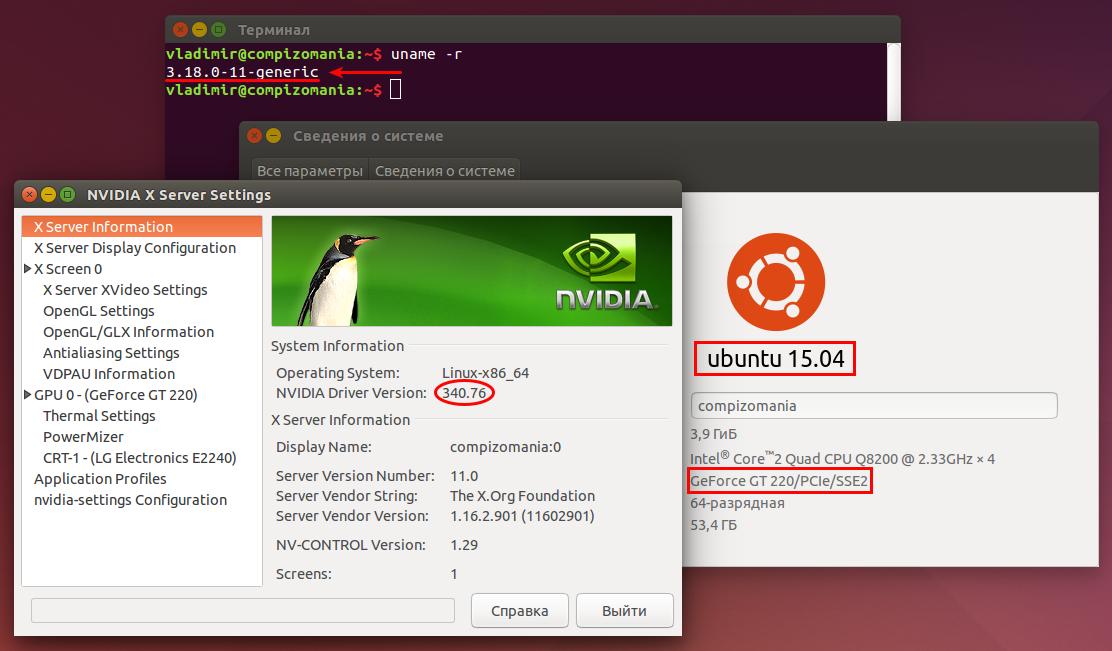Click the 1.29 NV-CONTROL version value
The width and height of the screenshot is (1112, 651).
click(x=465, y=545)
